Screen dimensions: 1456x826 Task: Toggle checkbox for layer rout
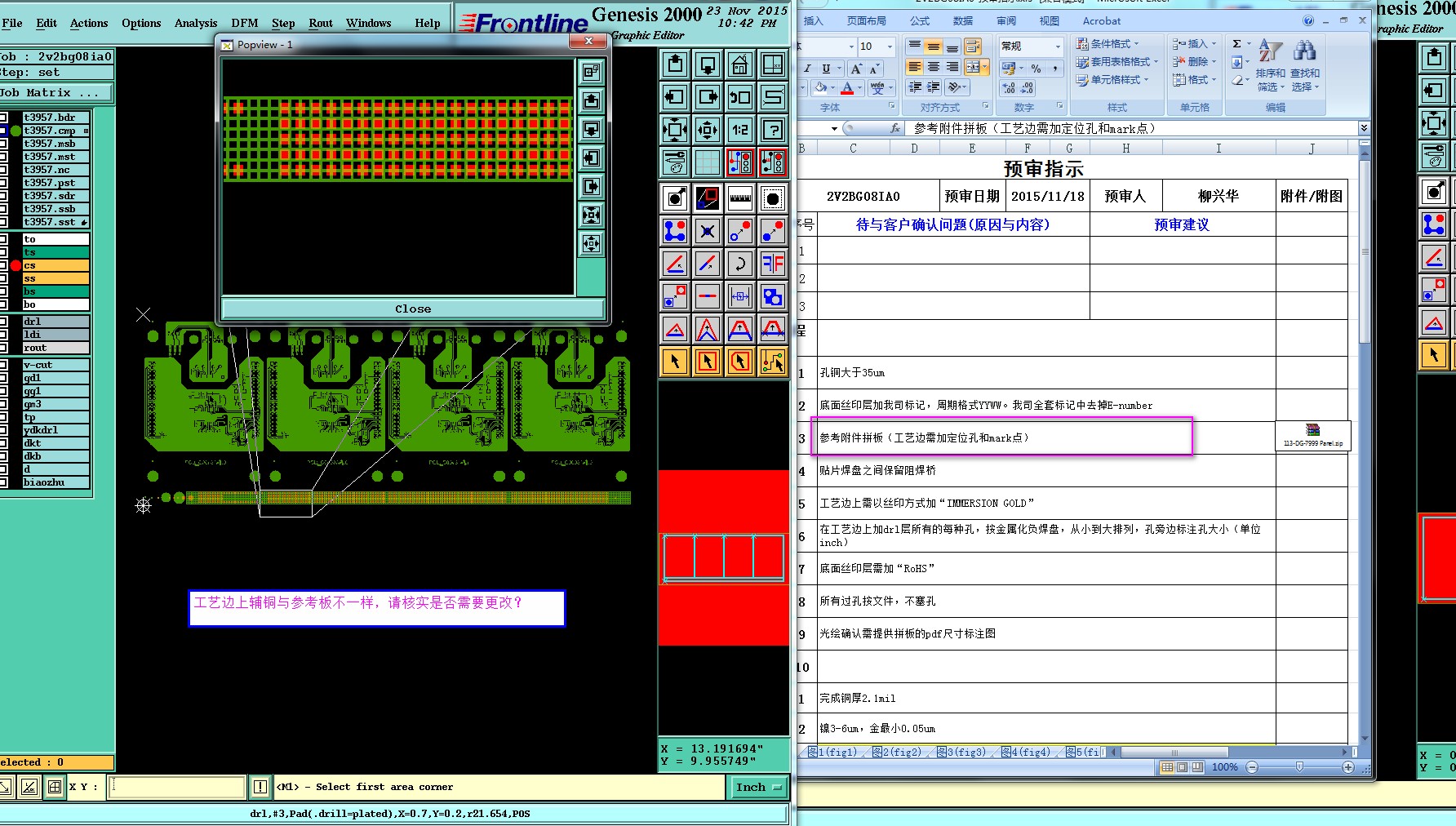click(3, 348)
